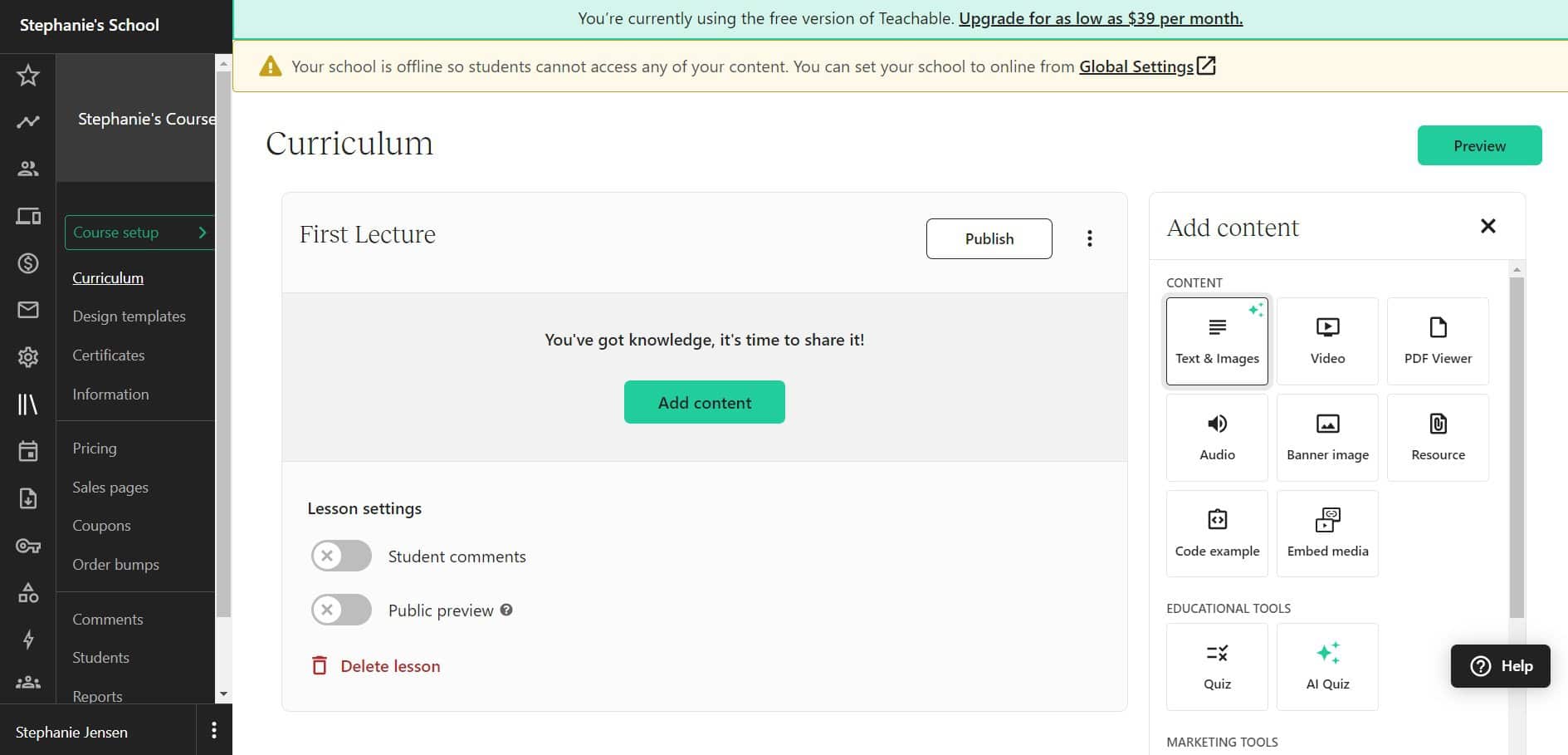The height and width of the screenshot is (755, 1568).
Task: Open the analytics trend line icon
Action: tap(28, 122)
